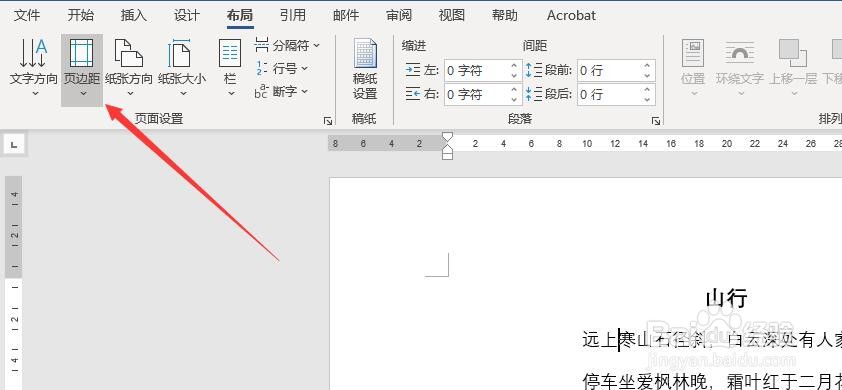The width and height of the screenshot is (842, 390).
Task: Switch to the 审阅 Review tab
Action: coord(399,16)
